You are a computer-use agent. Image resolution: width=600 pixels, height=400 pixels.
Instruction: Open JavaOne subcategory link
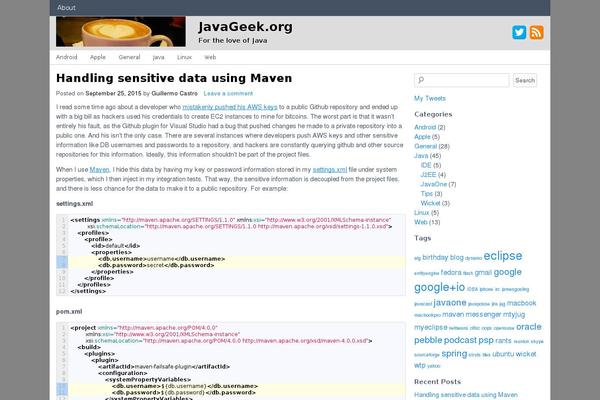[434, 184]
